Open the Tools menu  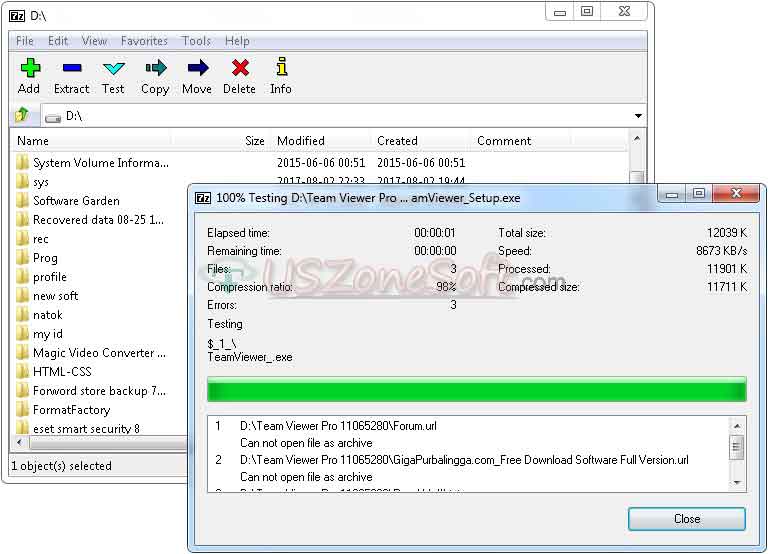point(196,41)
